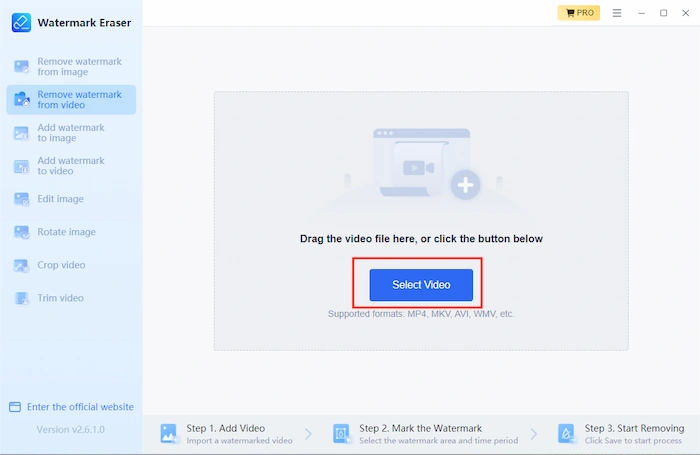This screenshot has width=700, height=455.
Task: Click the Select Video button
Action: point(421,285)
